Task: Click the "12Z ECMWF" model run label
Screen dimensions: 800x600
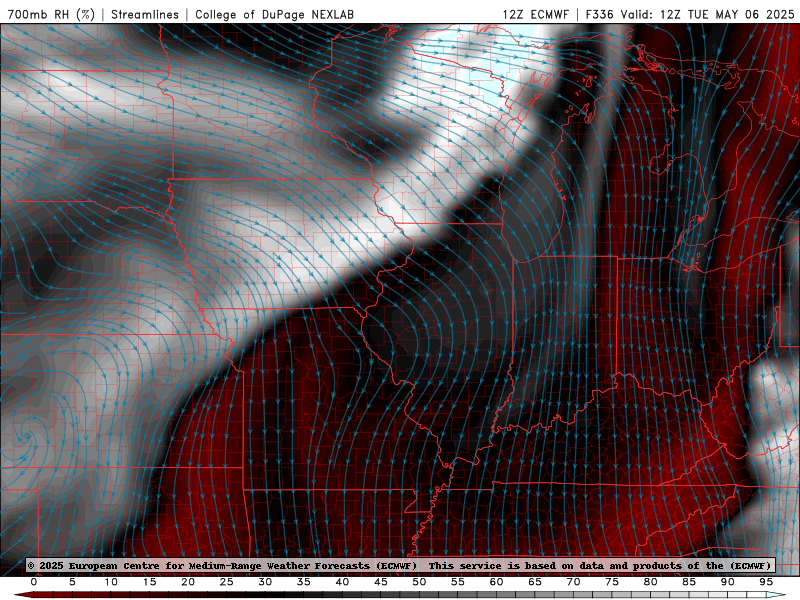Action: (x=535, y=14)
